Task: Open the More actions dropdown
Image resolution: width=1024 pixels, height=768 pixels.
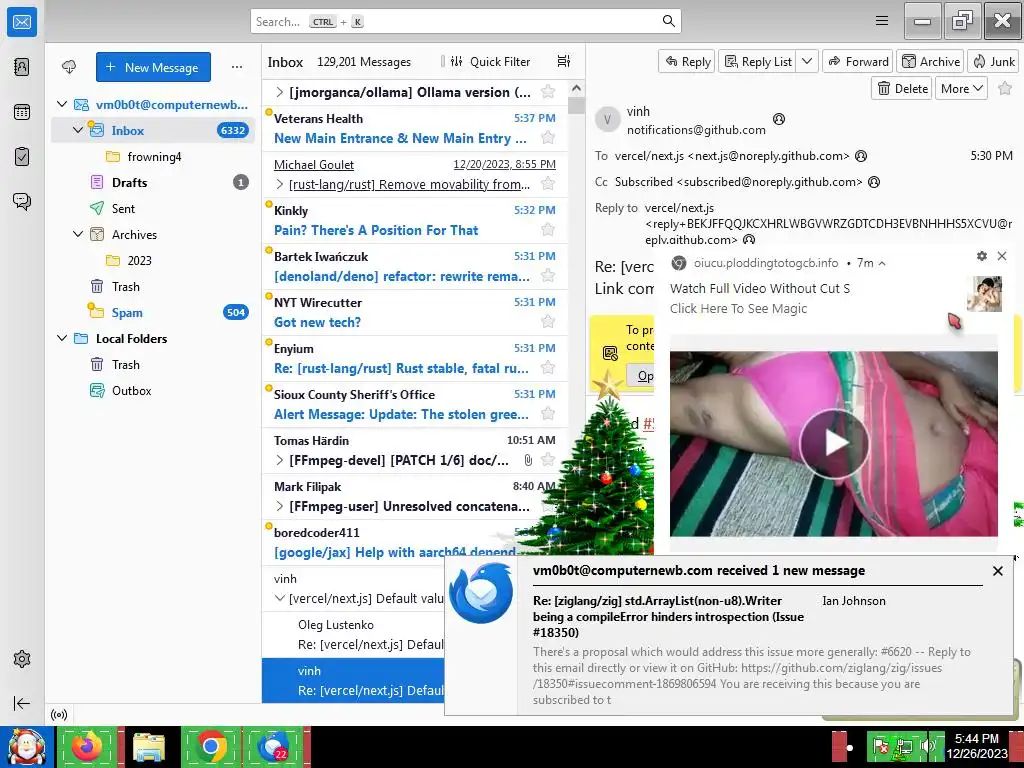Action: click(x=961, y=88)
